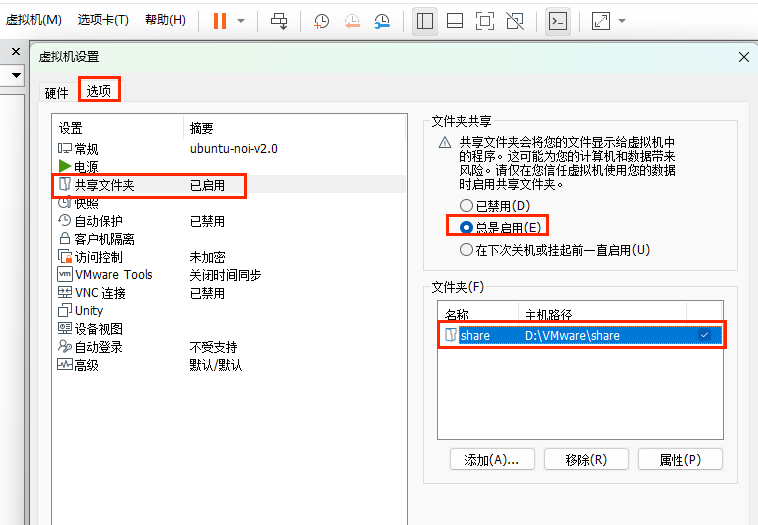Image resolution: width=758 pixels, height=525 pixels.
Task: Select the 总是启用(E) radio button
Action: (x=466, y=227)
